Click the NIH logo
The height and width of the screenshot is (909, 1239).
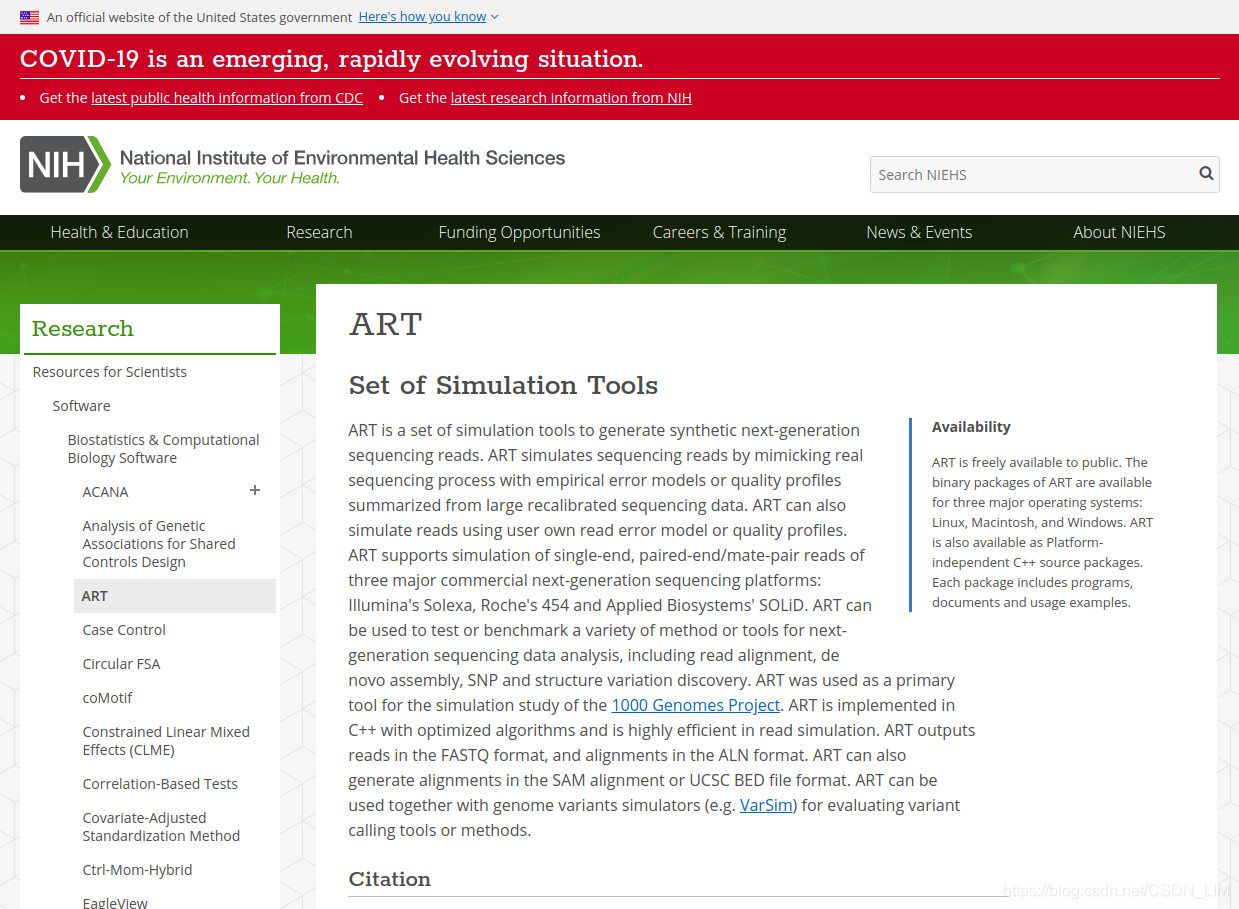[x=65, y=165]
